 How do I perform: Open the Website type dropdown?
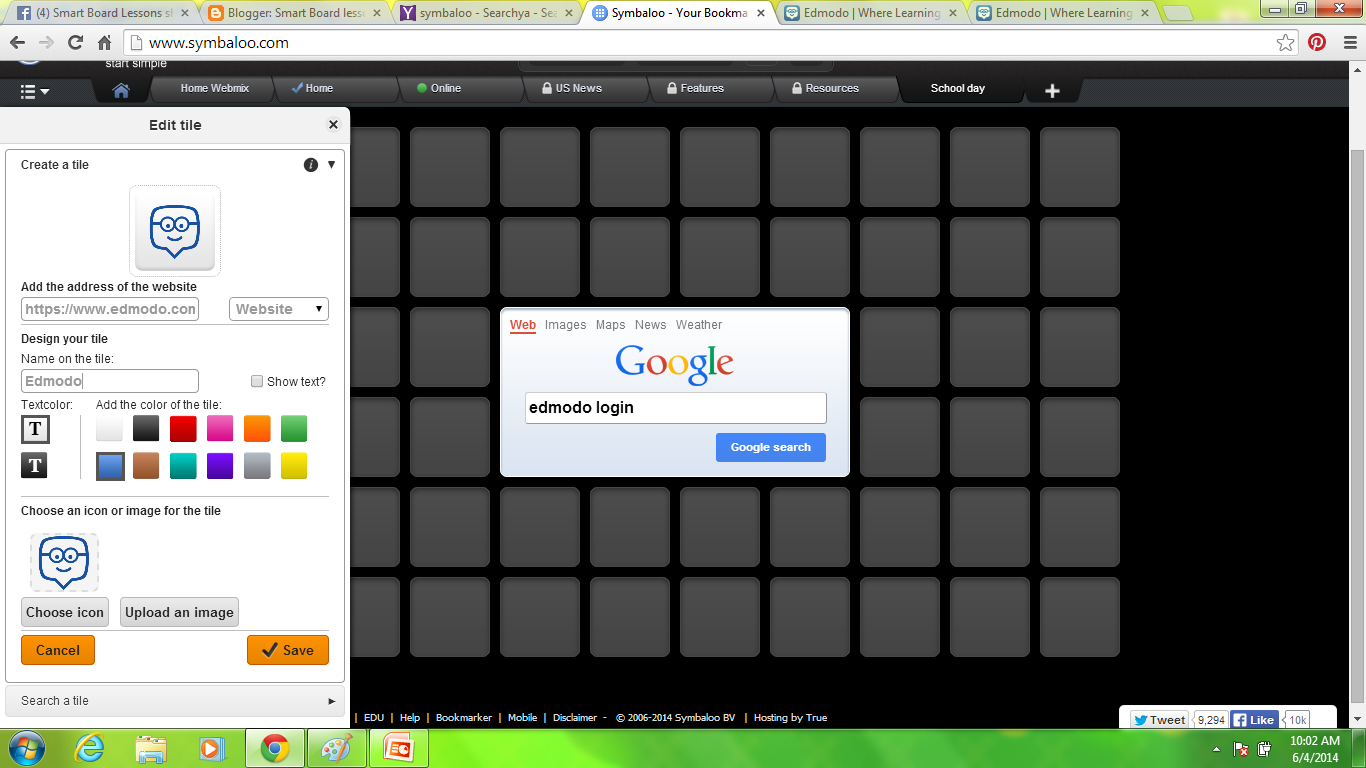click(279, 309)
